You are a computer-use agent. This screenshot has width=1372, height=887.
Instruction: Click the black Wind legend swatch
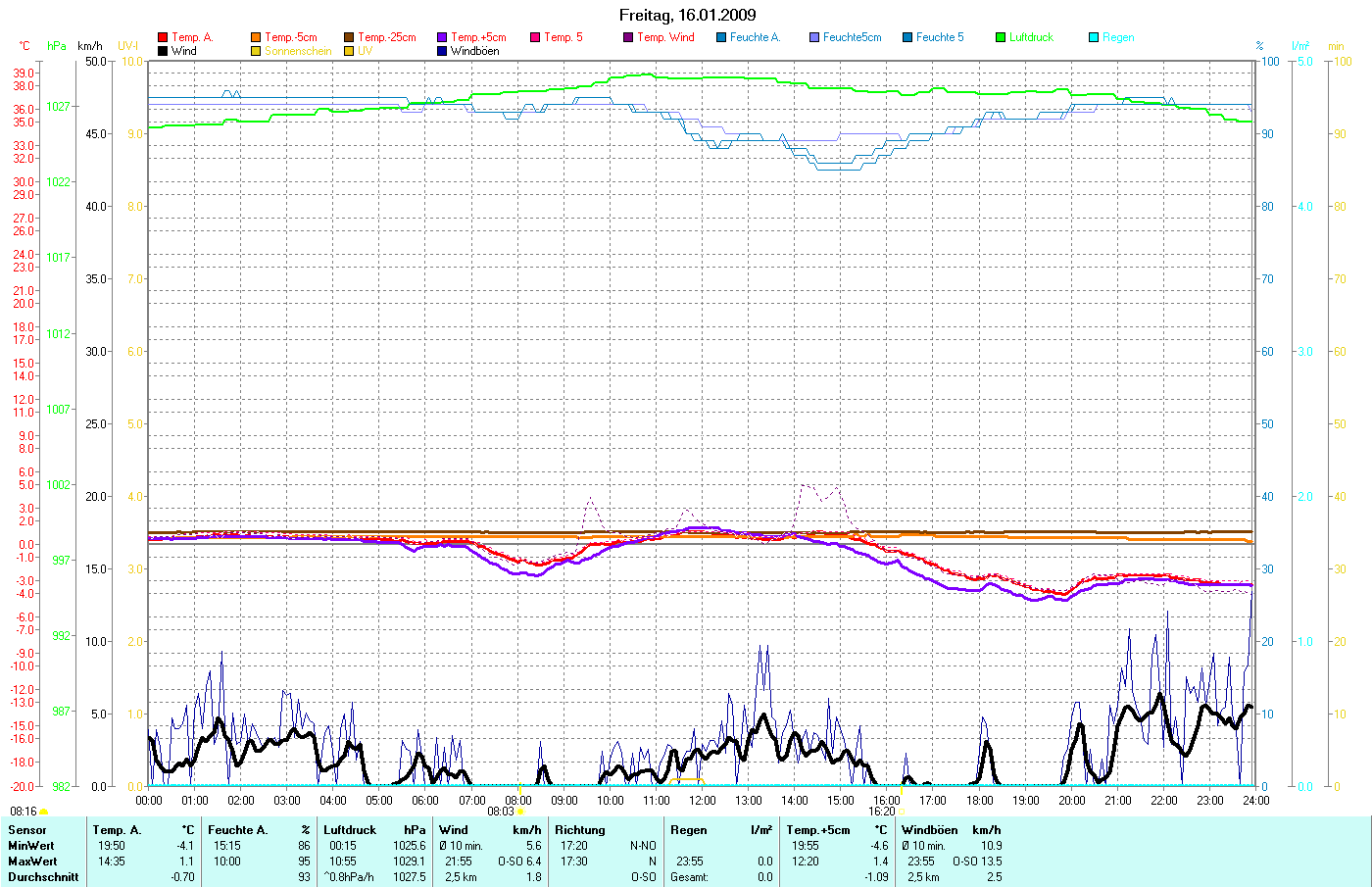163,51
